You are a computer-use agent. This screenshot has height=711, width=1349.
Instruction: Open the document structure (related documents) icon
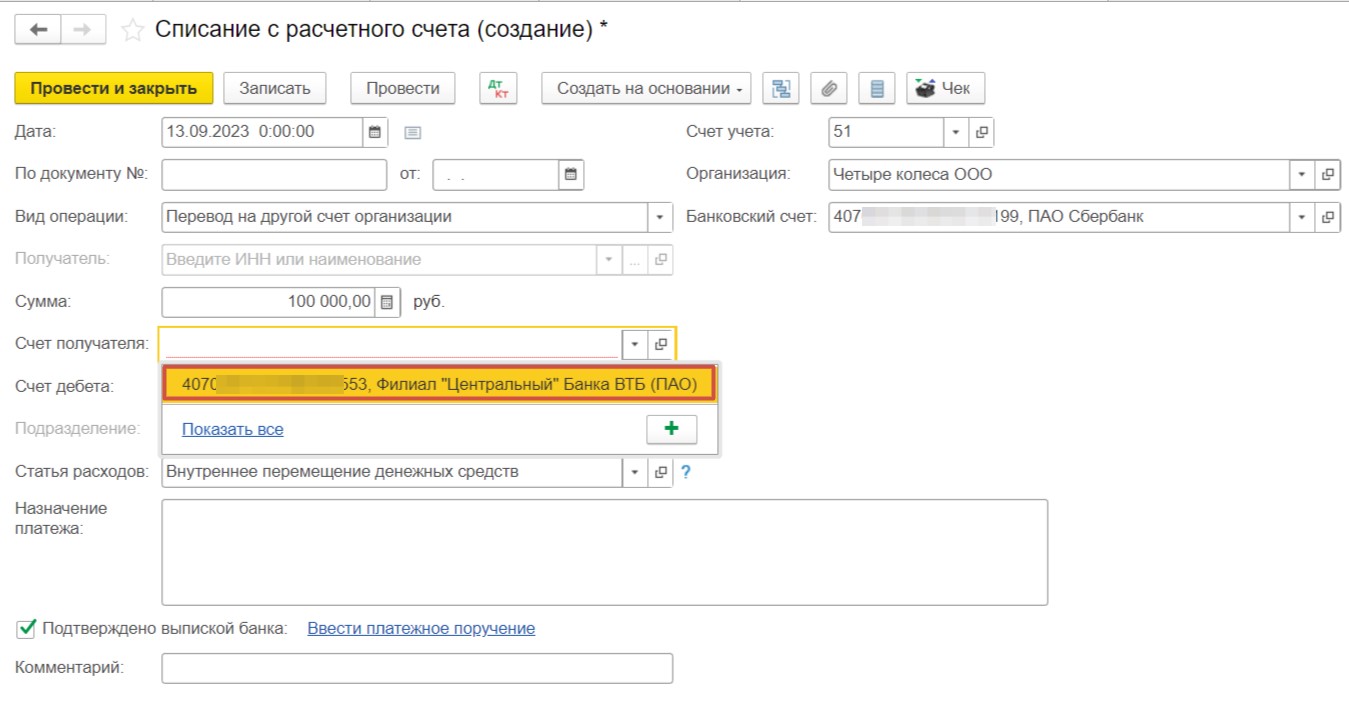click(x=781, y=88)
